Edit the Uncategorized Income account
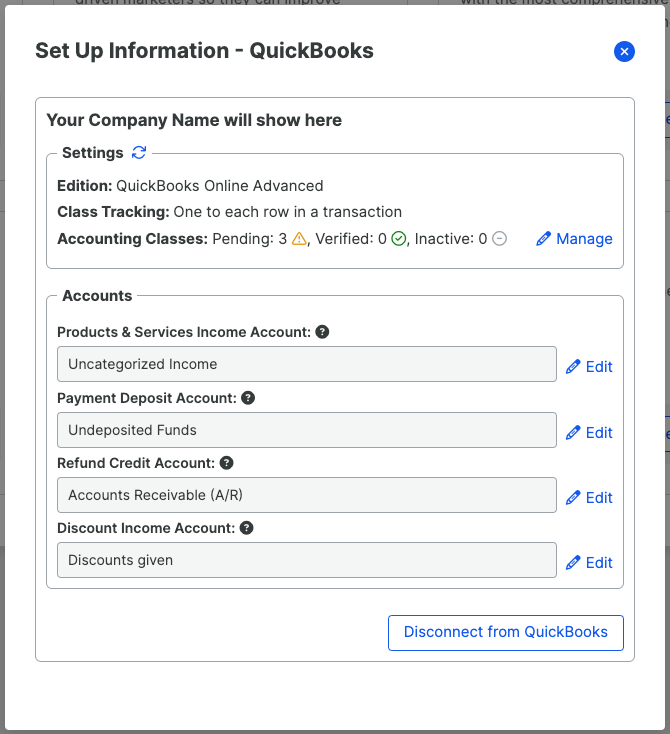This screenshot has width=670, height=734. [589, 367]
